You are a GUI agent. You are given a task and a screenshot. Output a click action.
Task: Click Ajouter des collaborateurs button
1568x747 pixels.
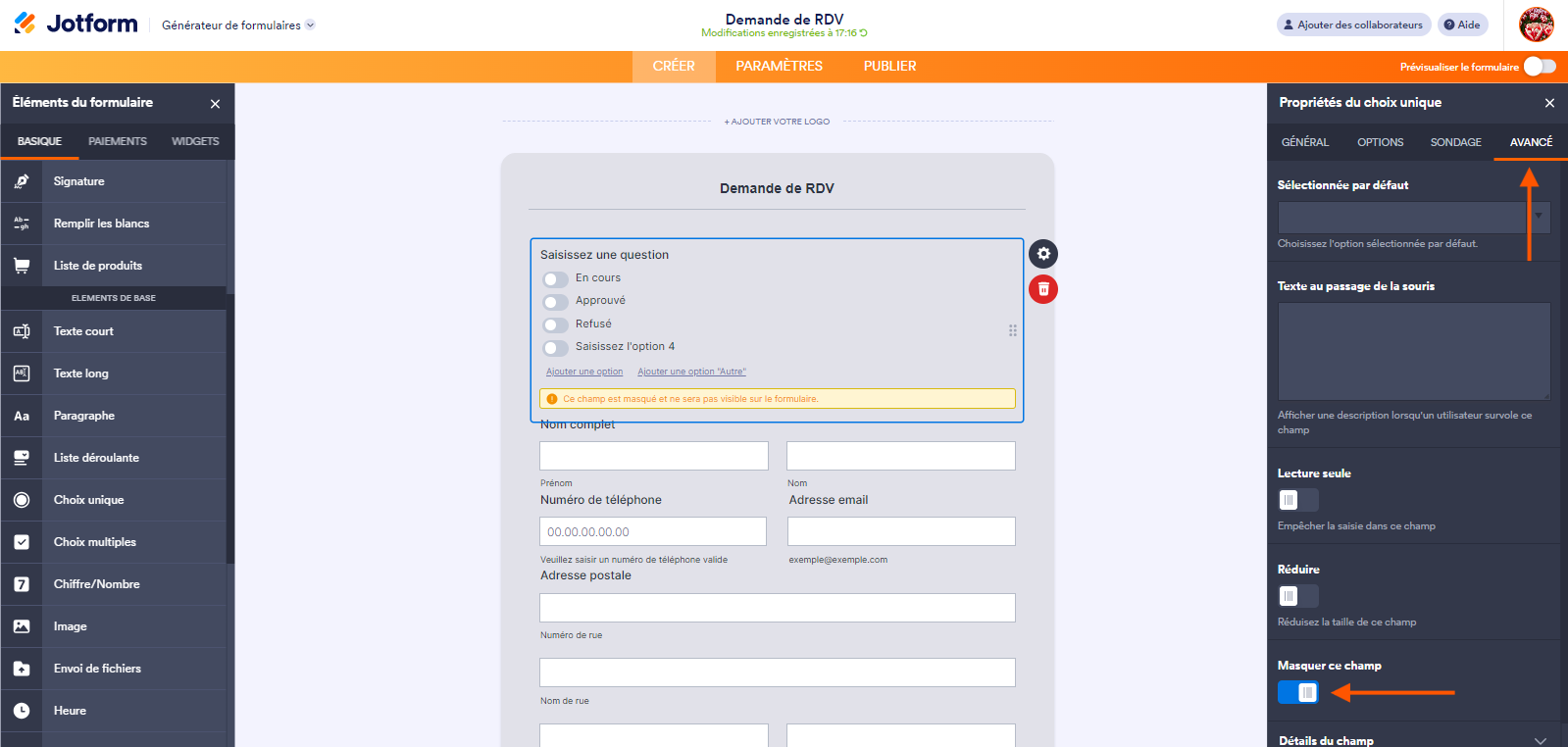pos(1353,25)
